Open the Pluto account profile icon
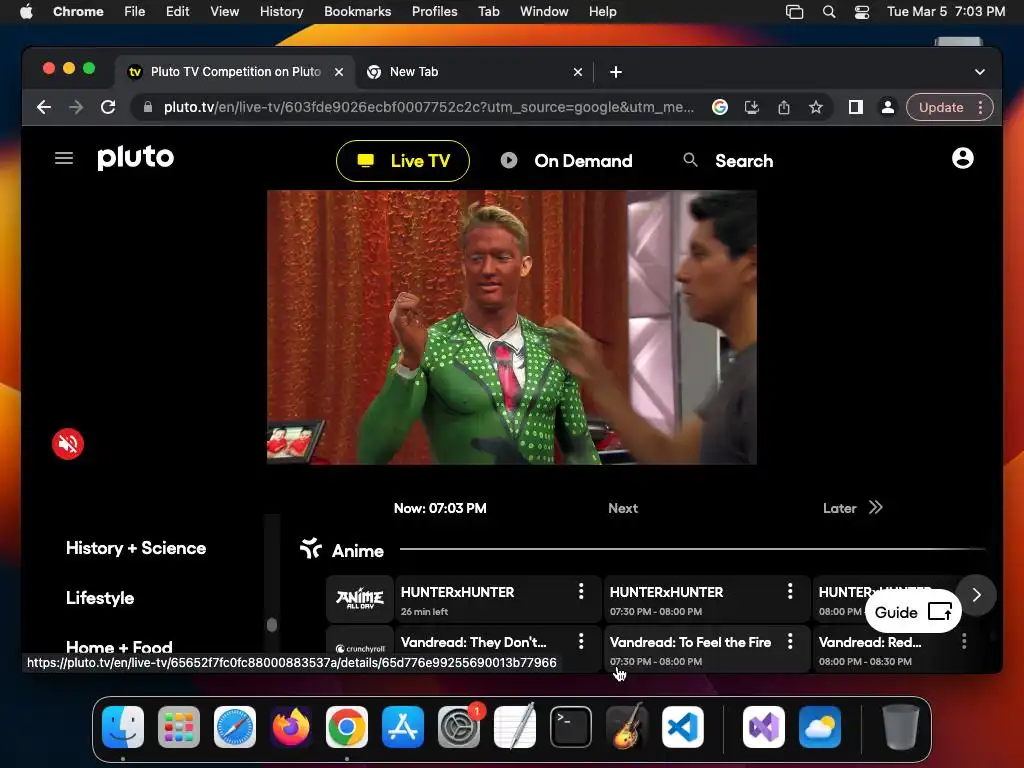This screenshot has height=768, width=1024. coord(963,158)
